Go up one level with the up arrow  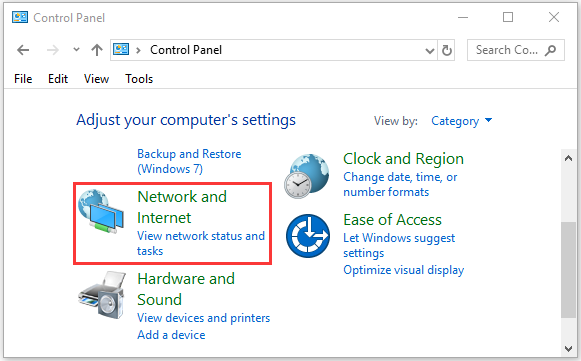click(x=97, y=50)
